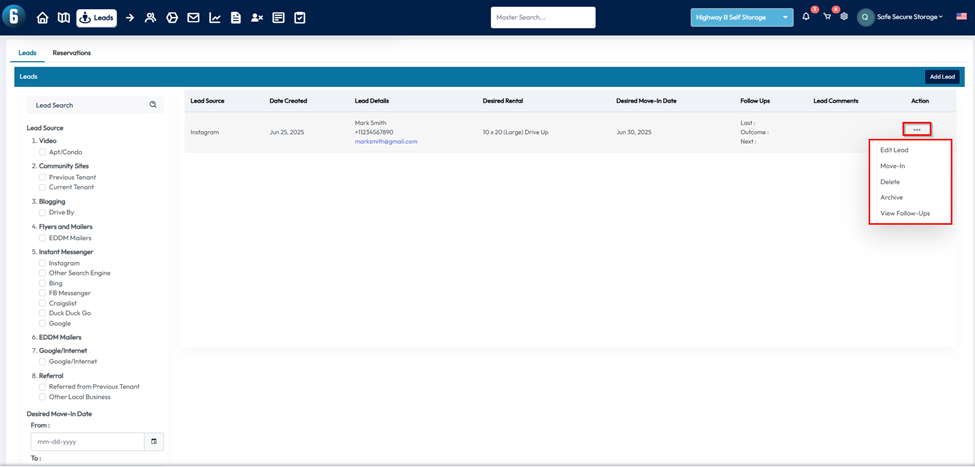
Task: Enable the Craigslist lead source filter
Action: (42, 303)
